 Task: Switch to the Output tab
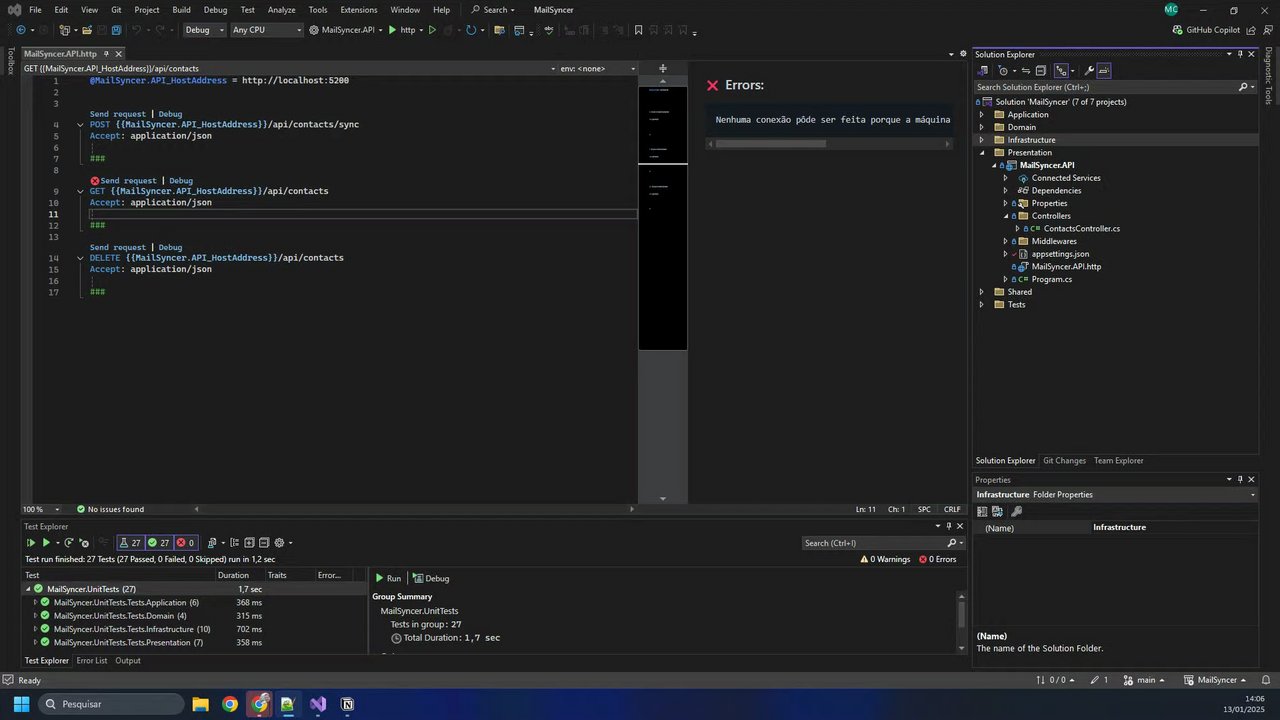pyautogui.click(x=128, y=661)
